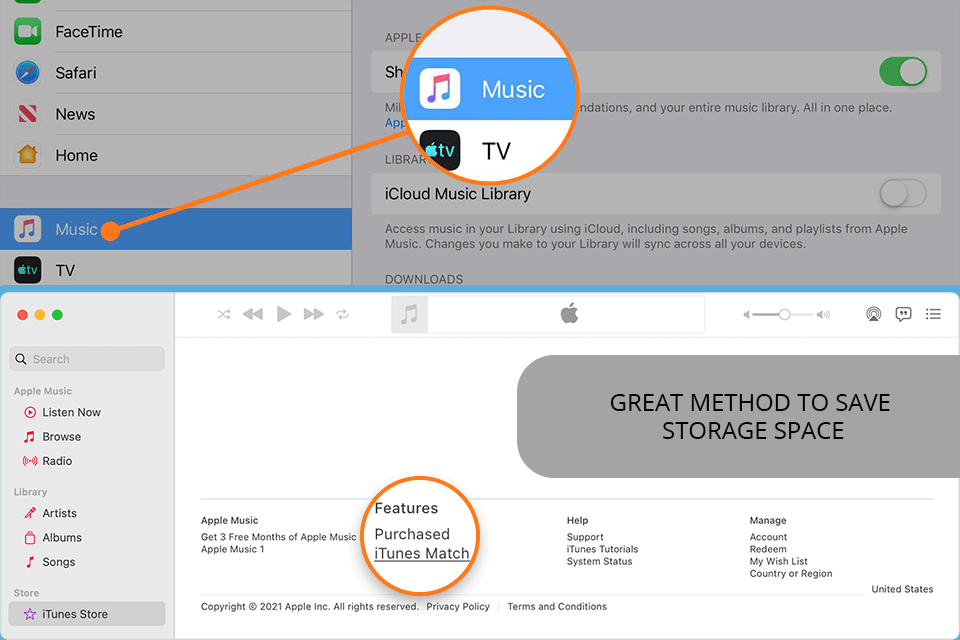
Task: Skip forward to the next track
Action: click(313, 314)
